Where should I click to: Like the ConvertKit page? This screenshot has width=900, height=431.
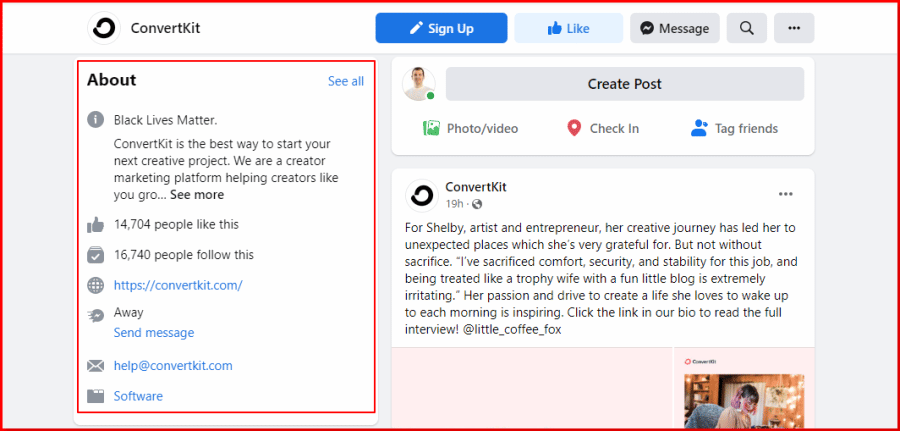click(x=568, y=28)
